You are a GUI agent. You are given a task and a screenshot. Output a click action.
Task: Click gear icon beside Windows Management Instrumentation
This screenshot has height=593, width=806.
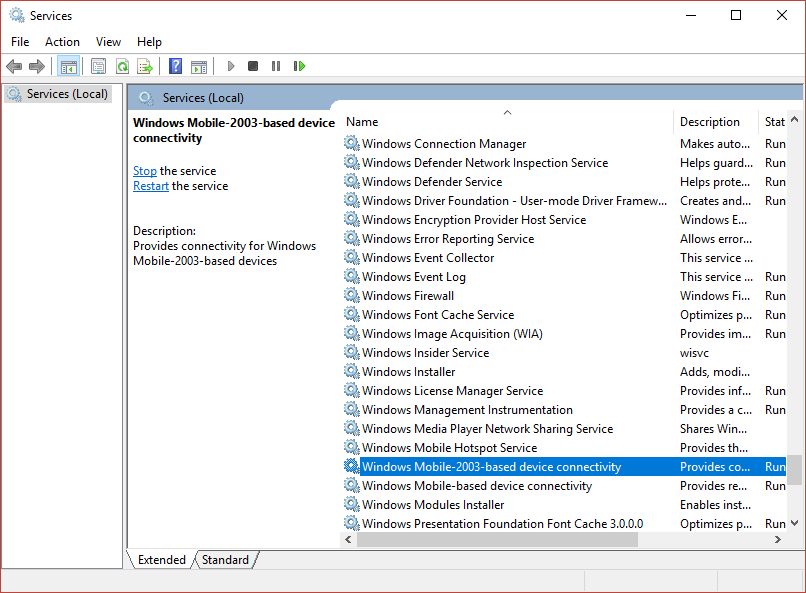click(352, 410)
